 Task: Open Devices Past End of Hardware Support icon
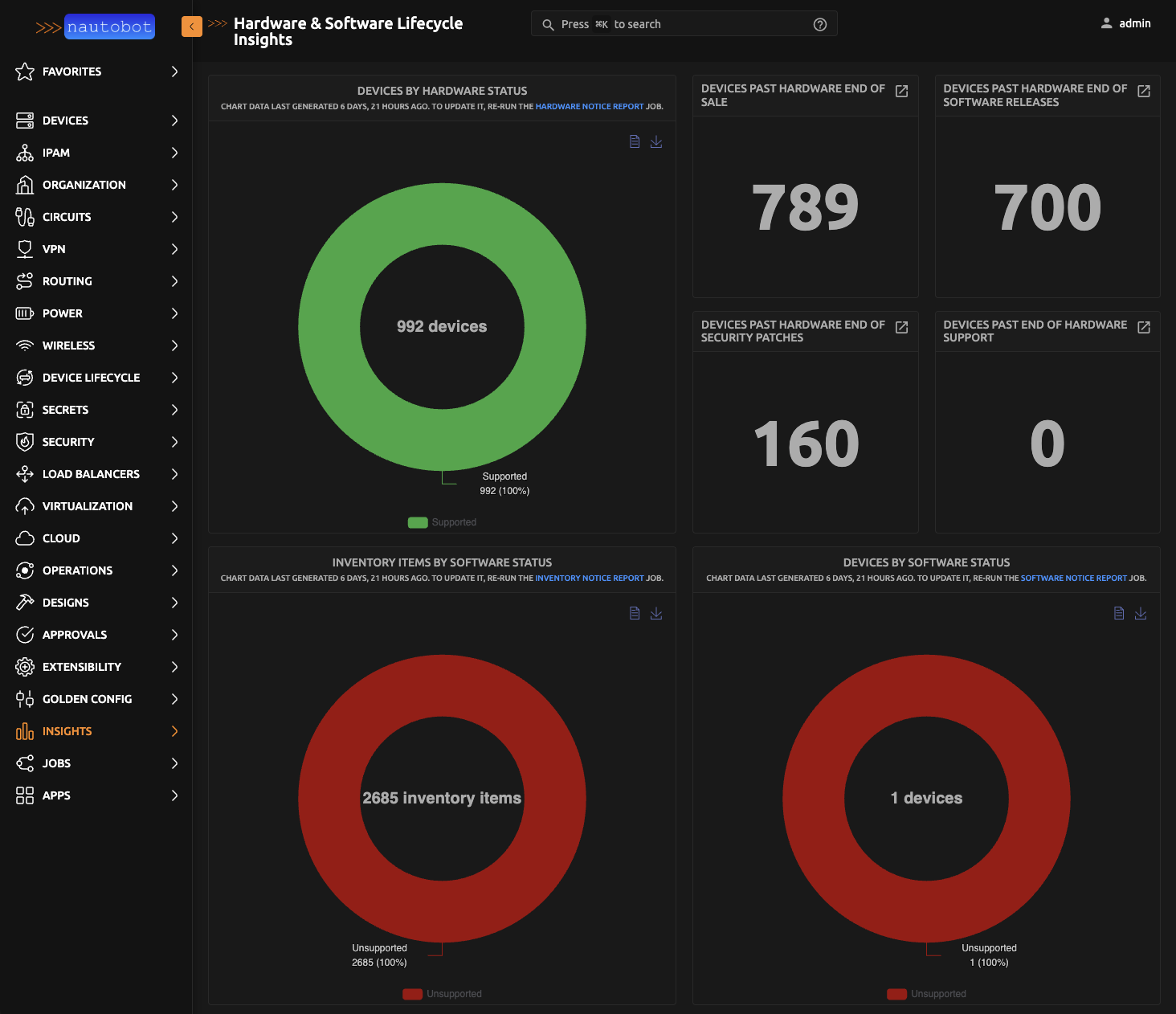click(x=1143, y=327)
